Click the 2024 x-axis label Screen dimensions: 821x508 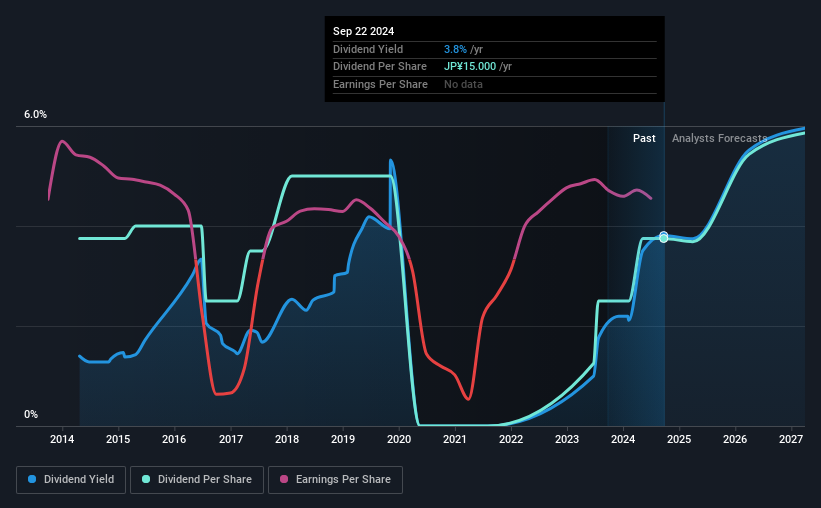click(x=623, y=439)
